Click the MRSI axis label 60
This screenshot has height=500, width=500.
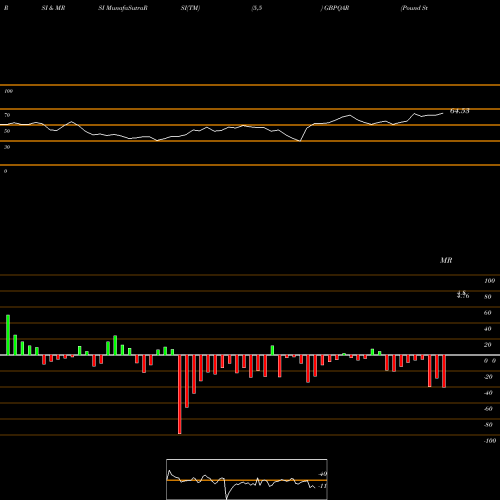[488, 313]
